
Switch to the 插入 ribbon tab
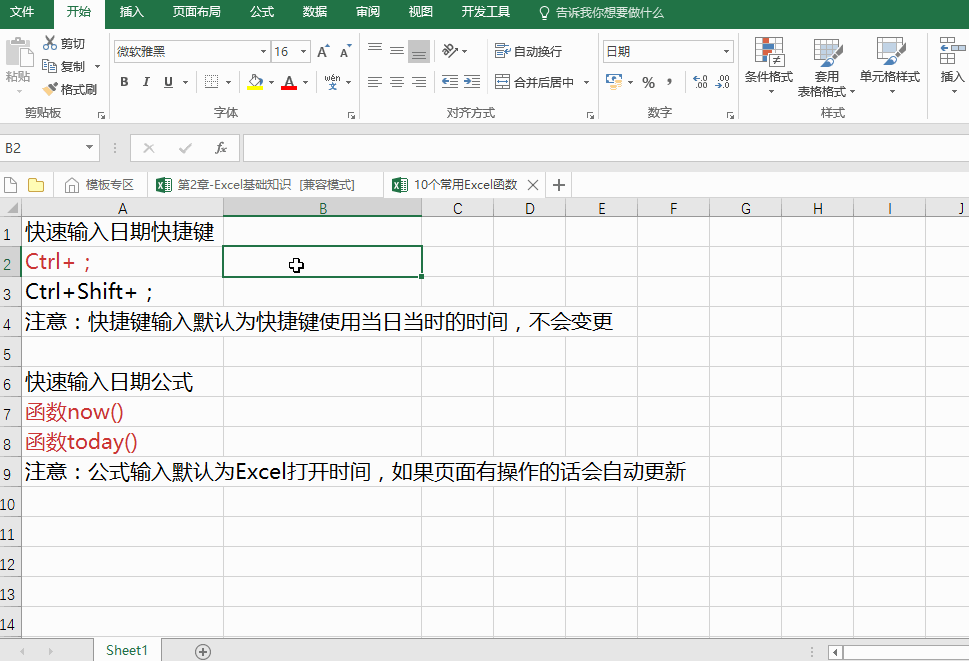point(131,12)
